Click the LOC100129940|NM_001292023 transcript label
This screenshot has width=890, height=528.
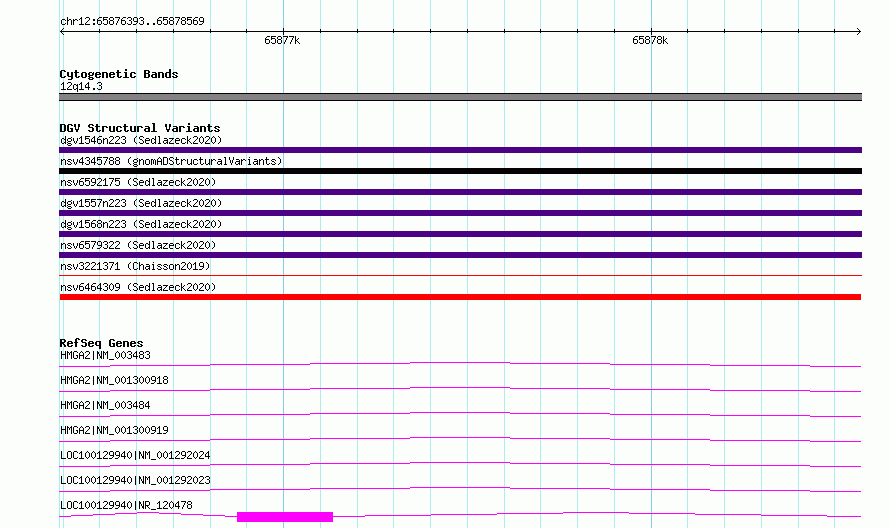pos(135,480)
